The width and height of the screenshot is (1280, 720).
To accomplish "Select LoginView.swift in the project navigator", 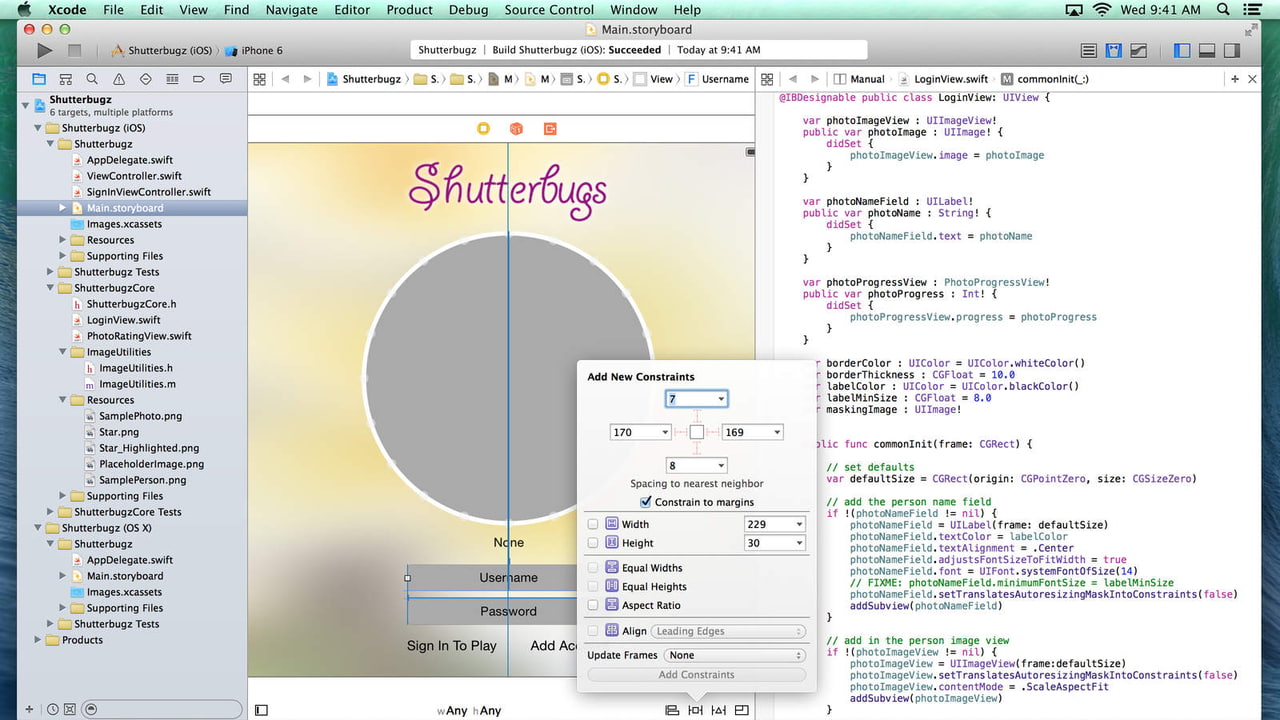I will pos(123,320).
